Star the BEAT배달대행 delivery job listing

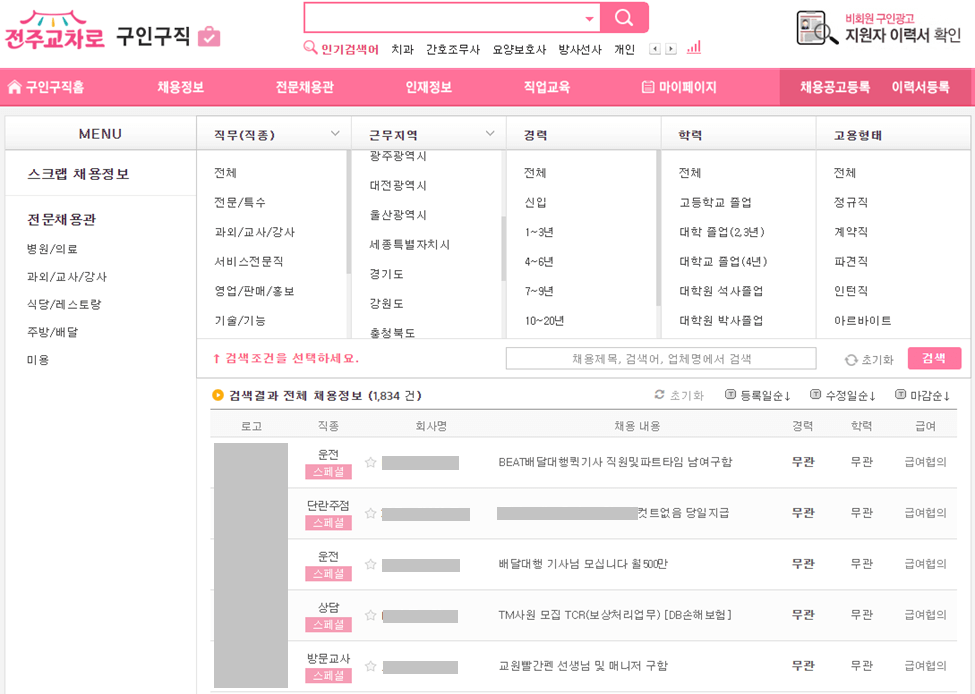tap(370, 463)
